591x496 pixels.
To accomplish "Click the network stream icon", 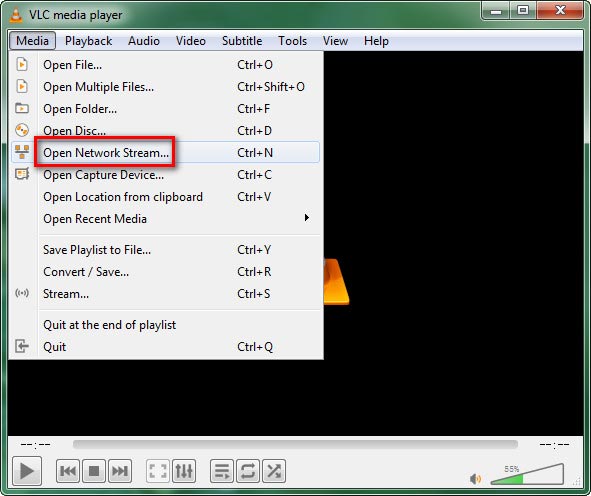I will click(x=22, y=152).
